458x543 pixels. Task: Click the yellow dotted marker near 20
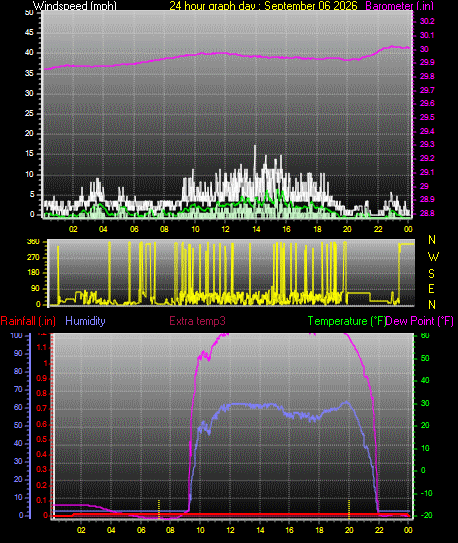click(x=349, y=509)
